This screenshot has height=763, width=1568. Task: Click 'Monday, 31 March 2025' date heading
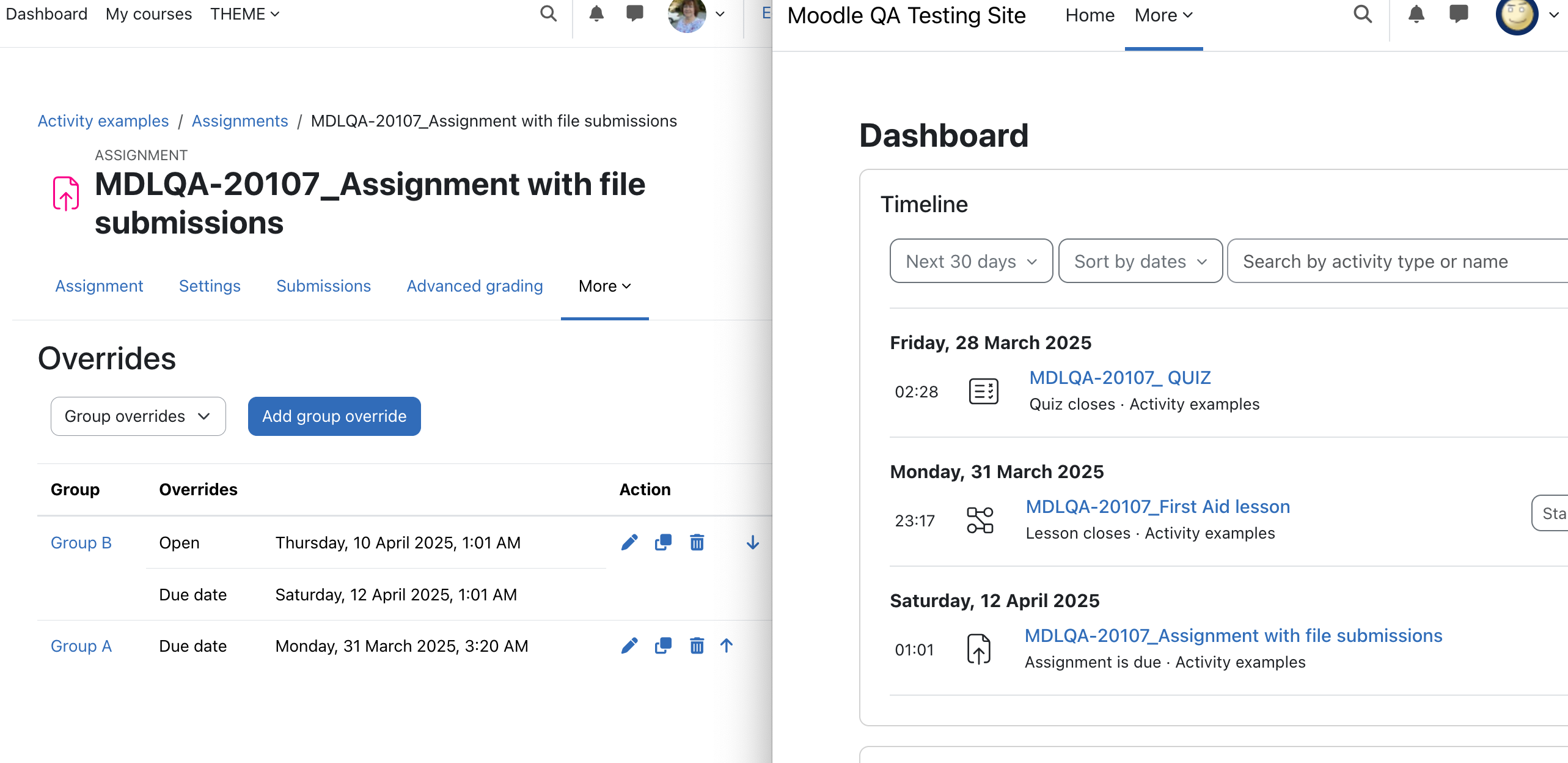997,472
